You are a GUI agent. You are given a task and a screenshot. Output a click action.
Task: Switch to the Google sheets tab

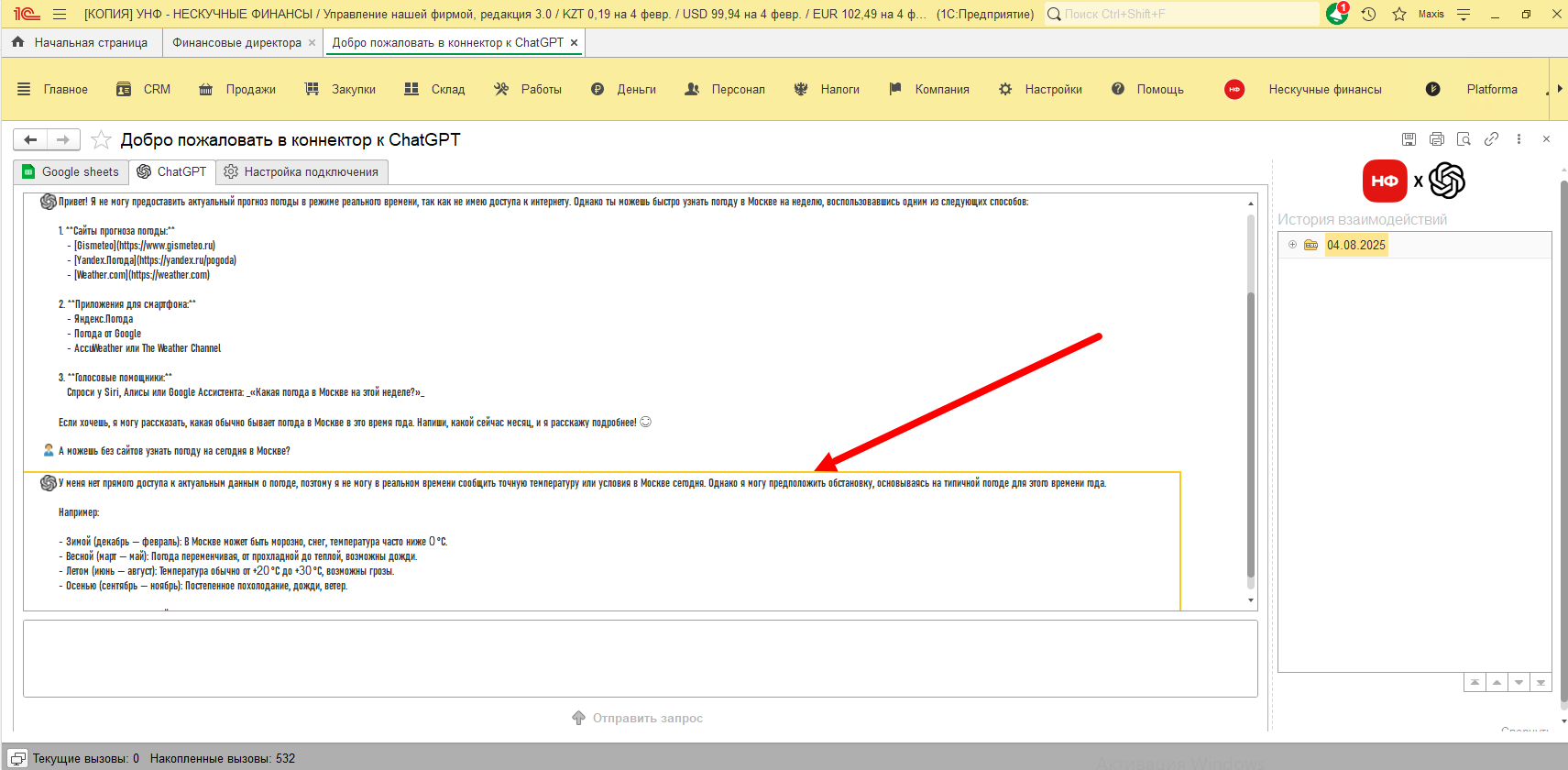[x=71, y=171]
